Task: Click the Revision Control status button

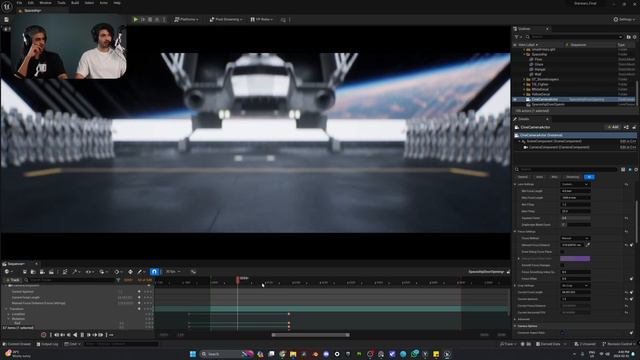Action: [619, 344]
